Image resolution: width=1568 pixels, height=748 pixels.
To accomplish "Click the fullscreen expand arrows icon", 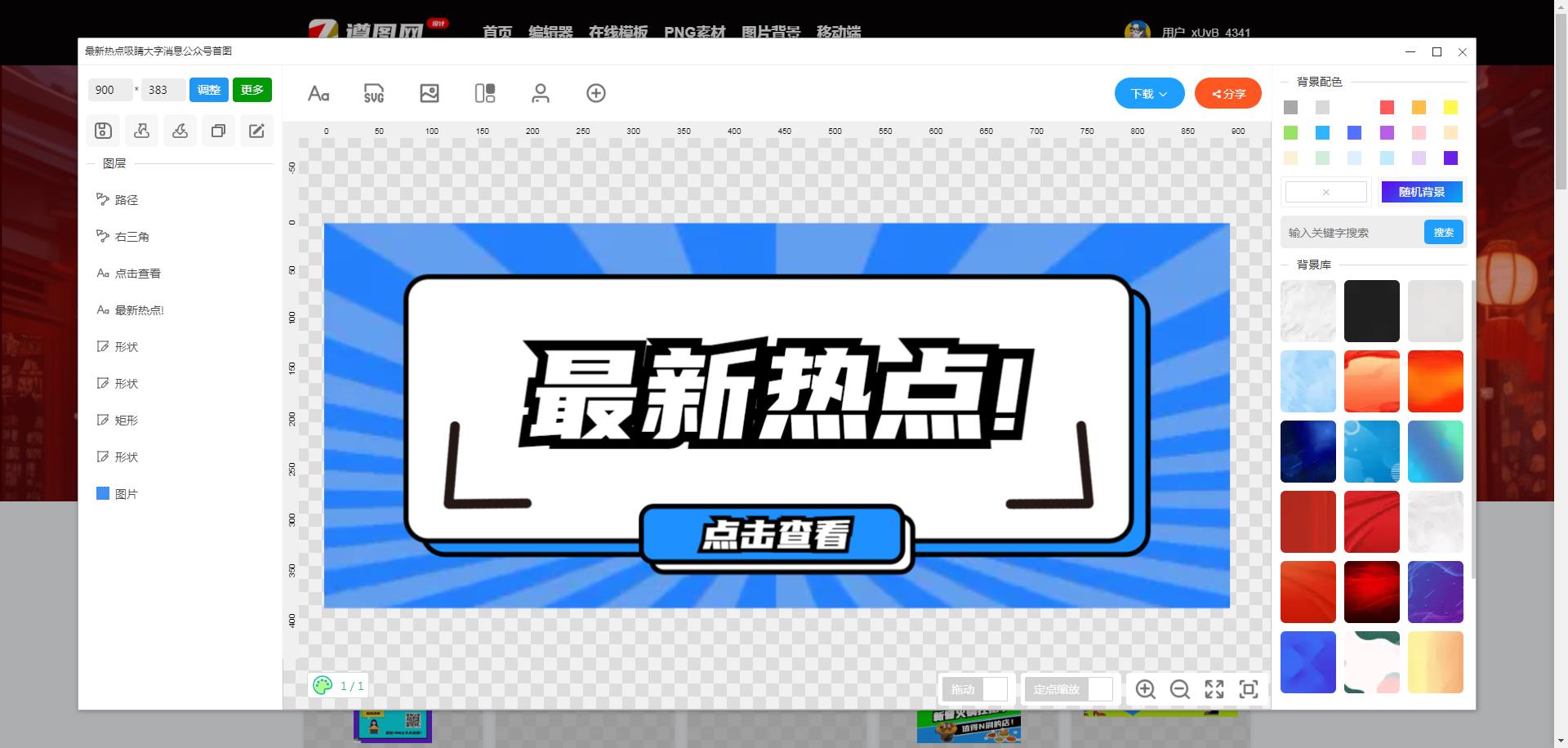I will click(x=1214, y=689).
